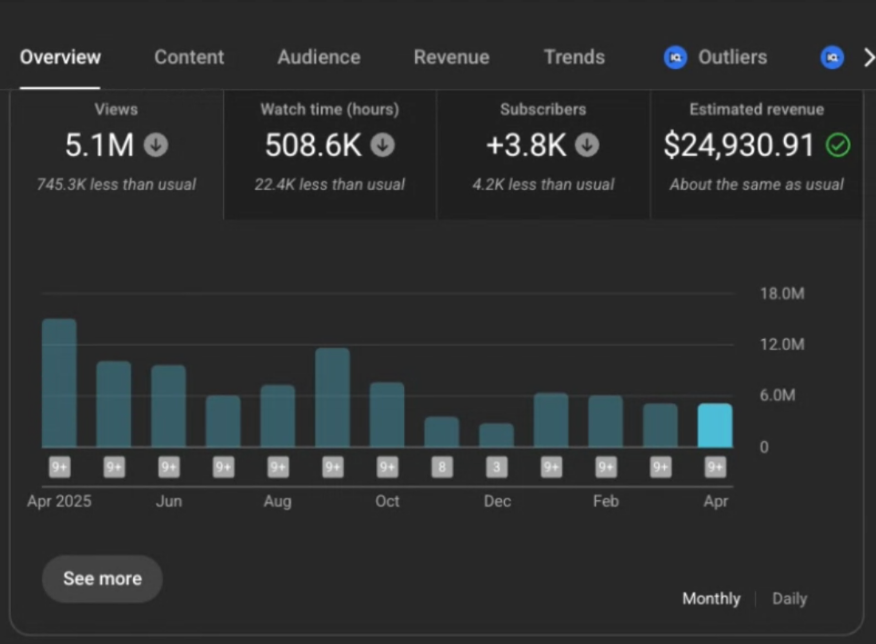The image size is (876, 644).
Task: Click the 18.0M axis label
Action: [782, 294]
